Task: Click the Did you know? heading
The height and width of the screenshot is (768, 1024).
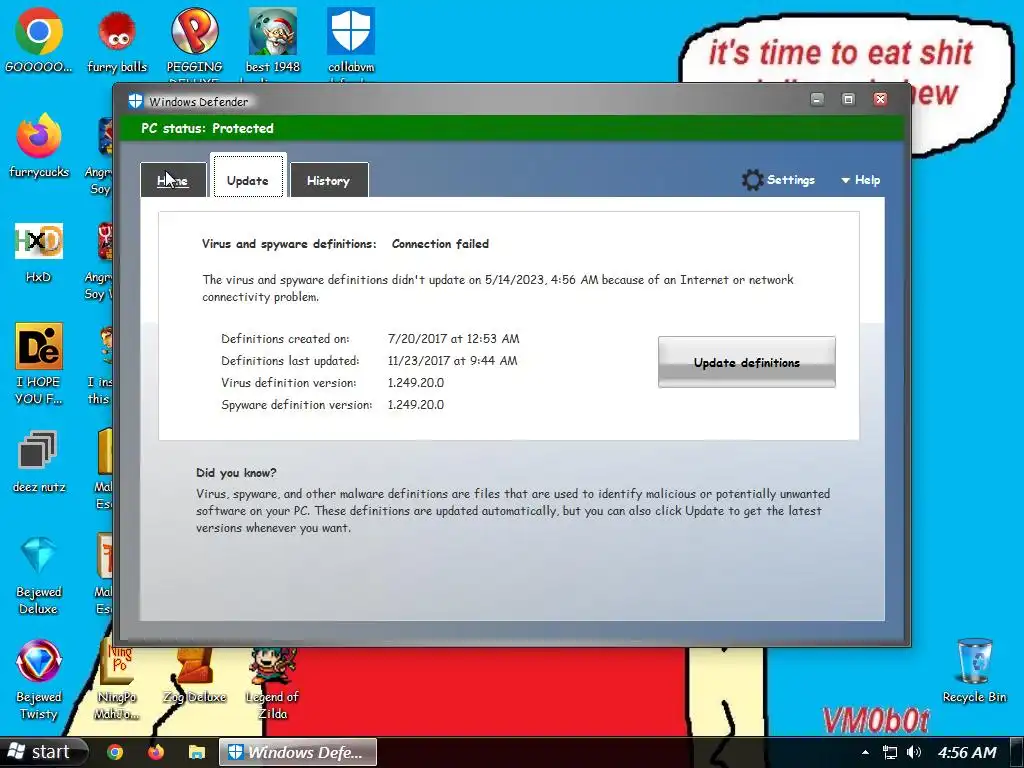Action: click(x=236, y=472)
